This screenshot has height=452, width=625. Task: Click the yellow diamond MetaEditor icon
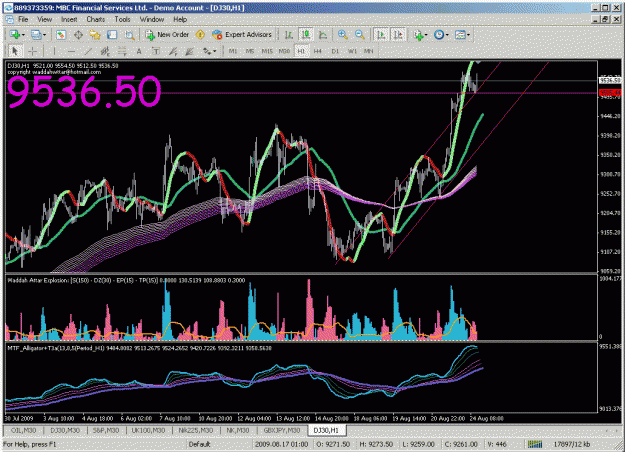point(200,35)
